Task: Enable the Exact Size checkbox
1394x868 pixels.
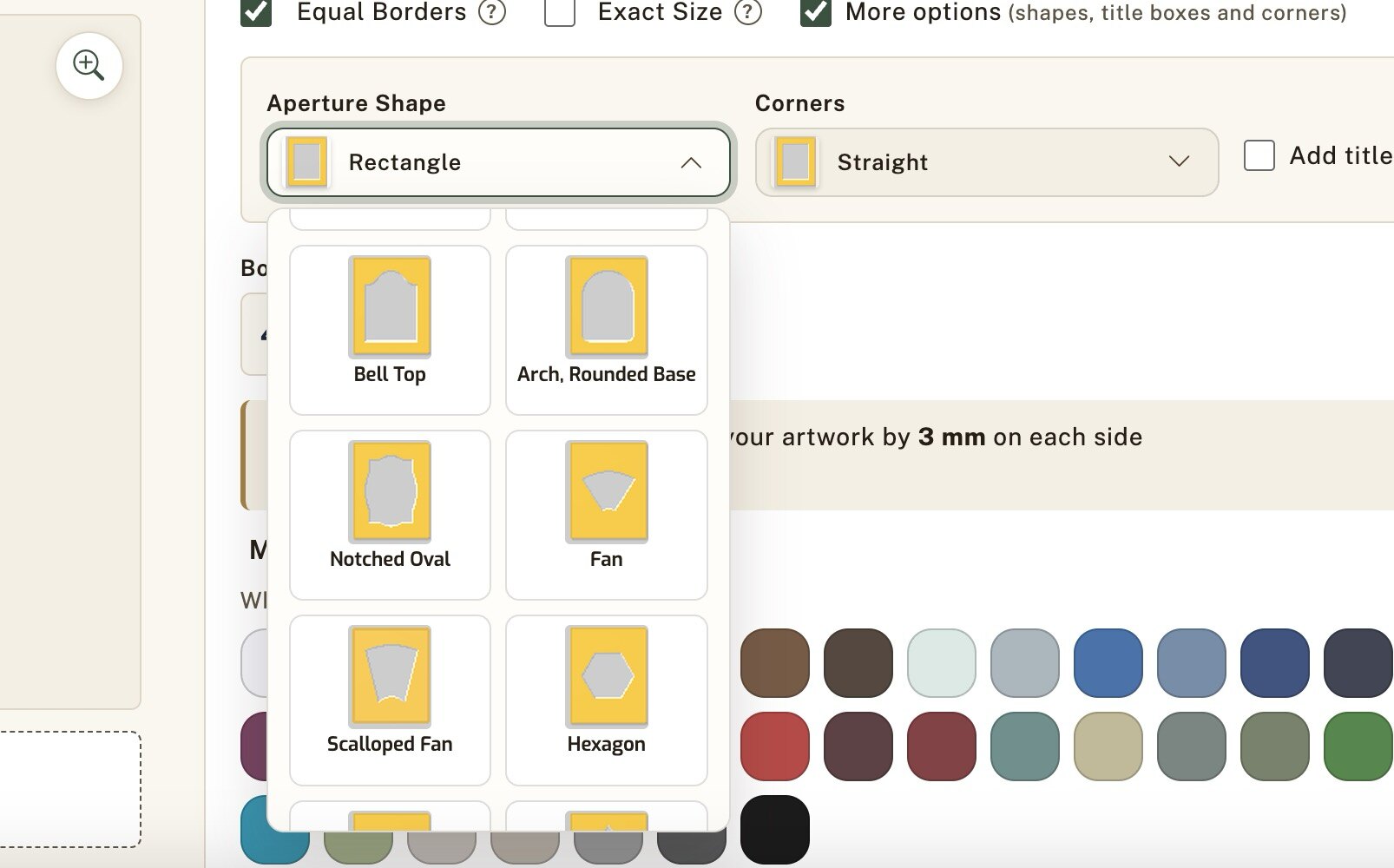Action: tap(560, 12)
